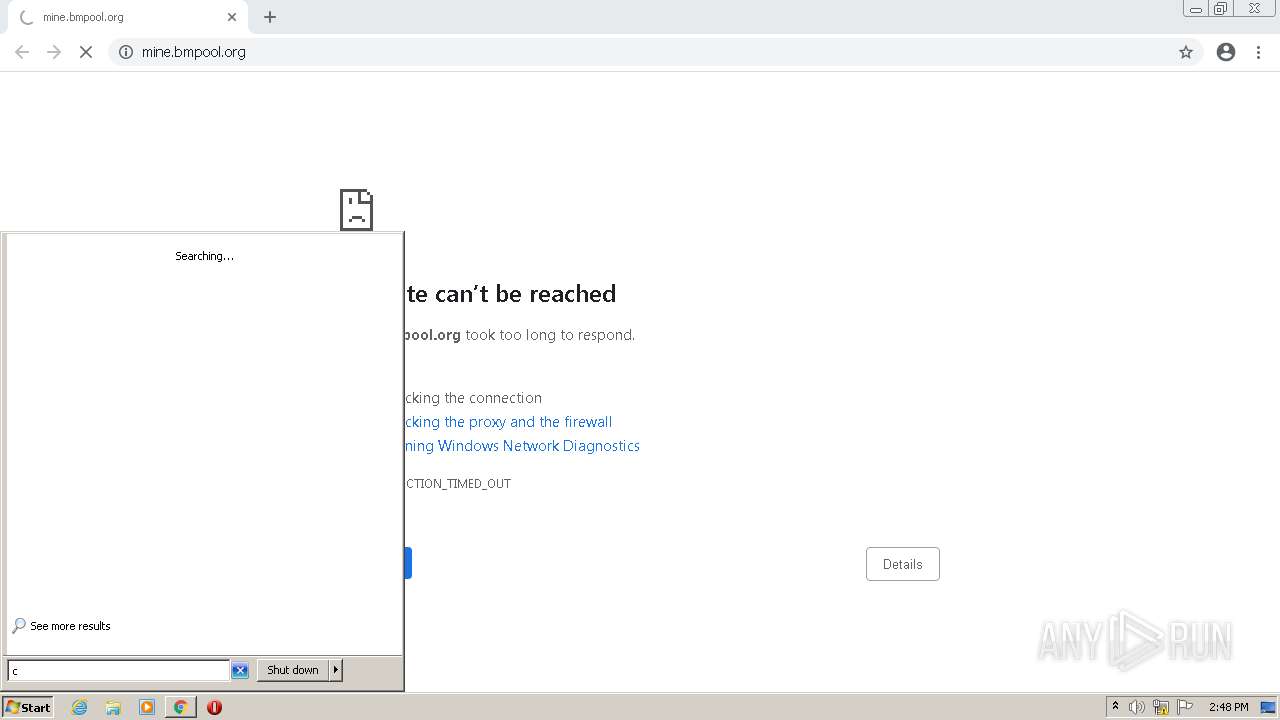Open the volume speaker tray icon

[1137, 707]
